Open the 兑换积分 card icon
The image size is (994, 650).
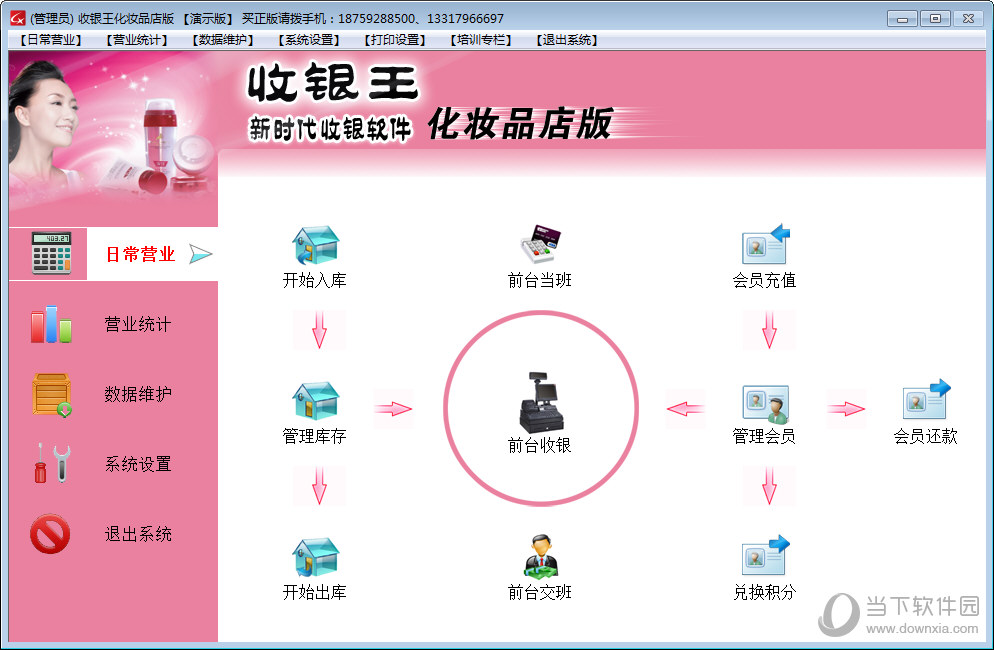coord(766,555)
